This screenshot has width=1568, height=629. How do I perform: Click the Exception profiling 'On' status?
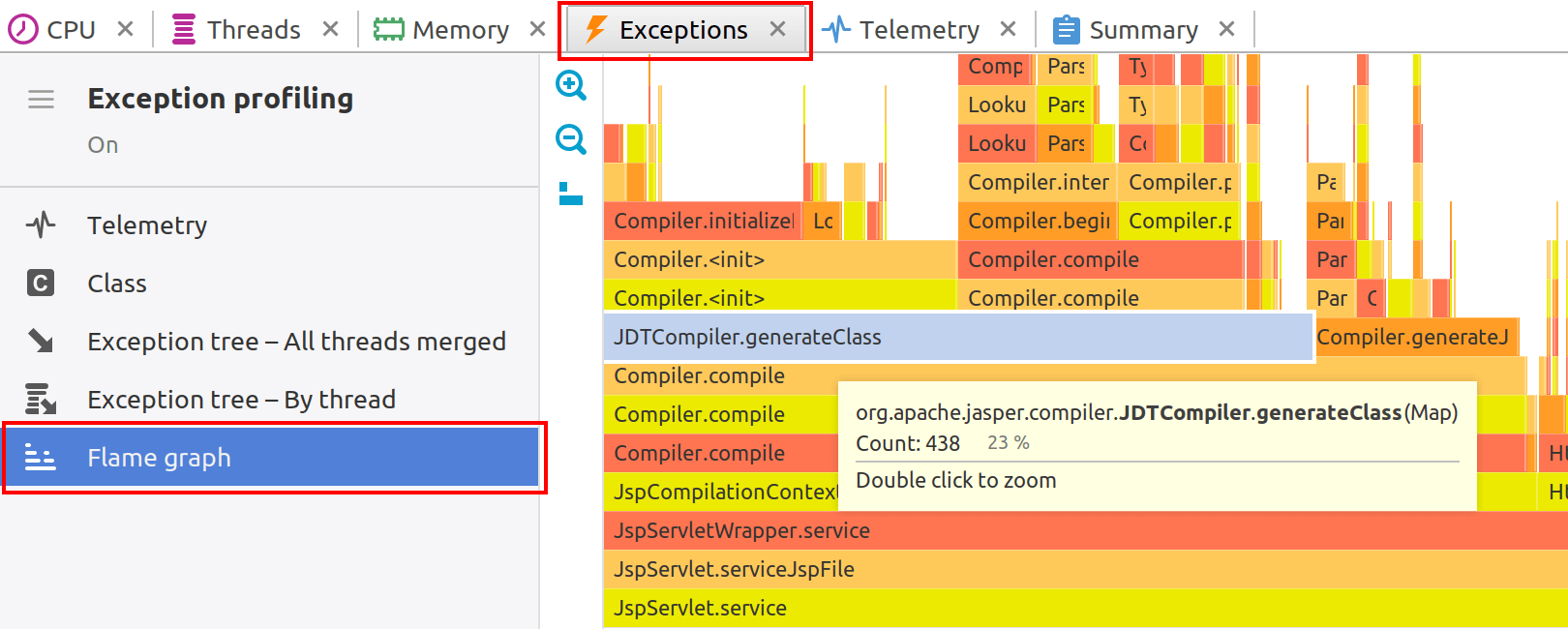pyautogui.click(x=103, y=145)
